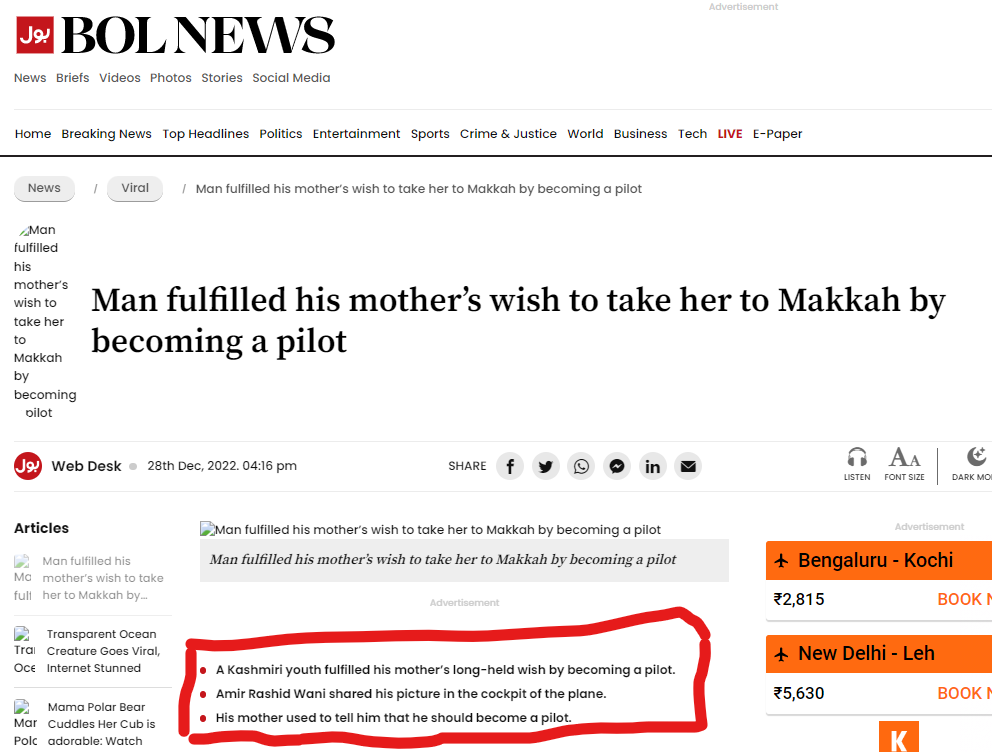Screen dimensions: 992x752
Task: Open Transparent Ocean Creature article link
Action: tap(103, 651)
